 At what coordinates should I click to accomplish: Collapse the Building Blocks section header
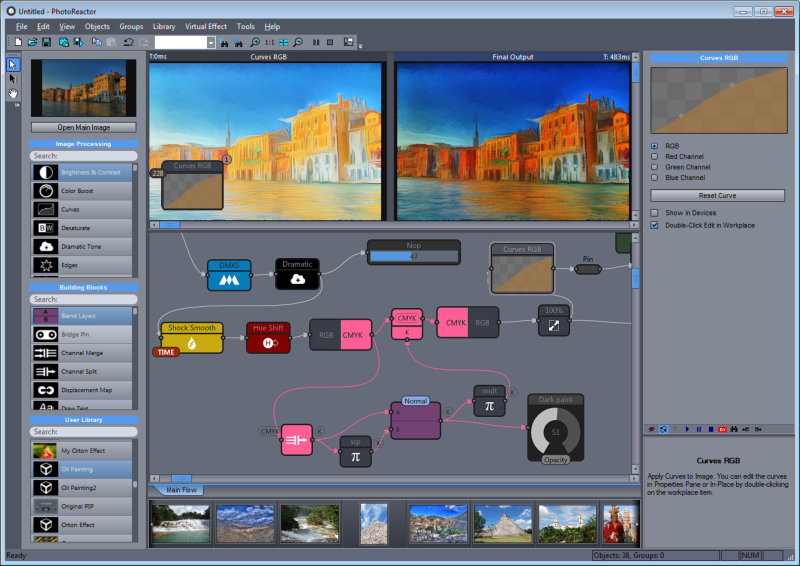[x=83, y=287]
